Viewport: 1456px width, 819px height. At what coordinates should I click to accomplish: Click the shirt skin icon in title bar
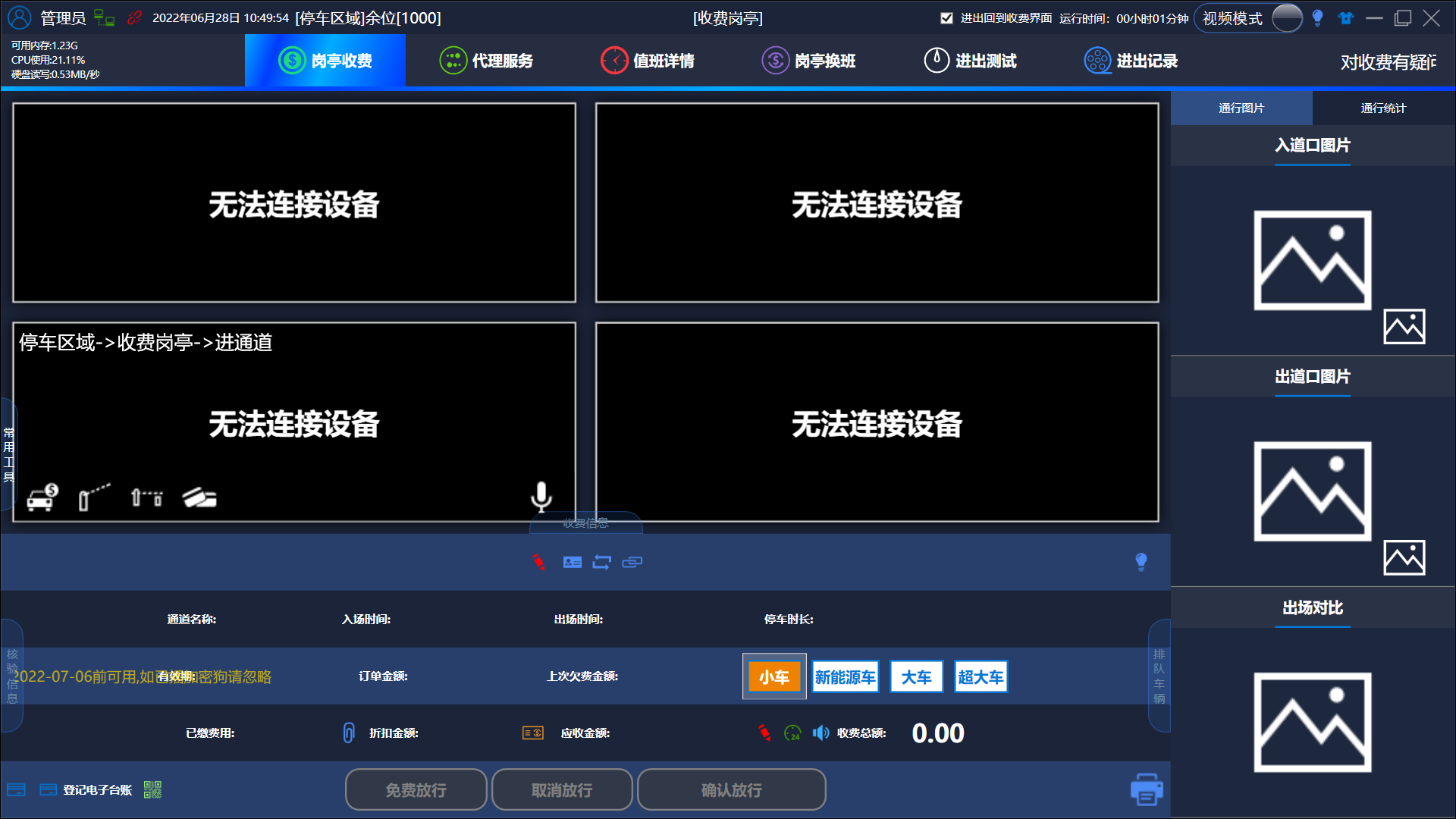(1346, 18)
